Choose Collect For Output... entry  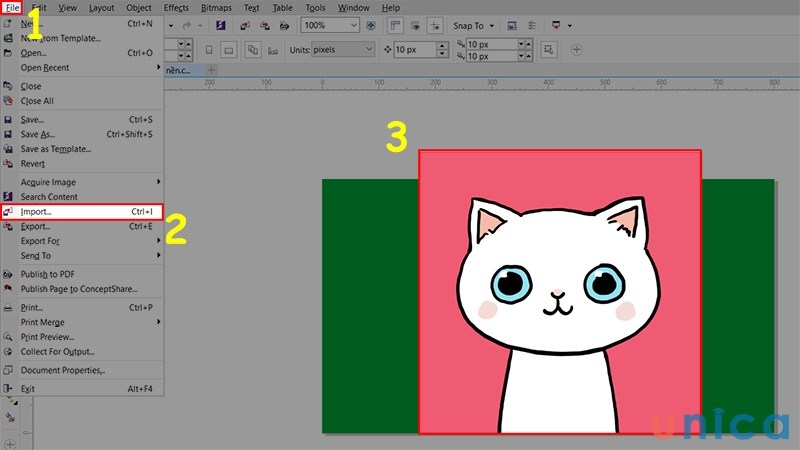(82, 352)
